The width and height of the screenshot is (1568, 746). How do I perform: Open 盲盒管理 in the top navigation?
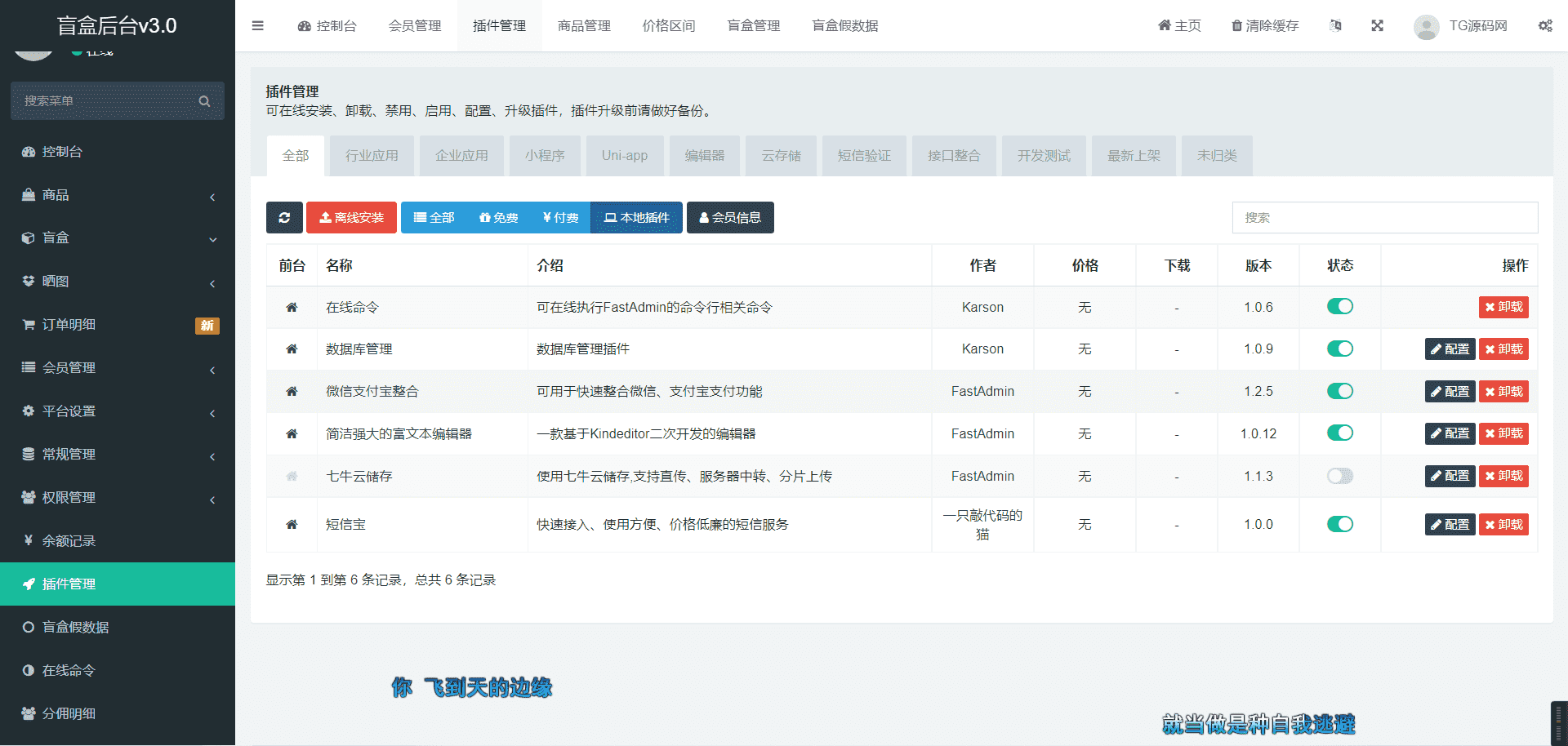tap(753, 26)
